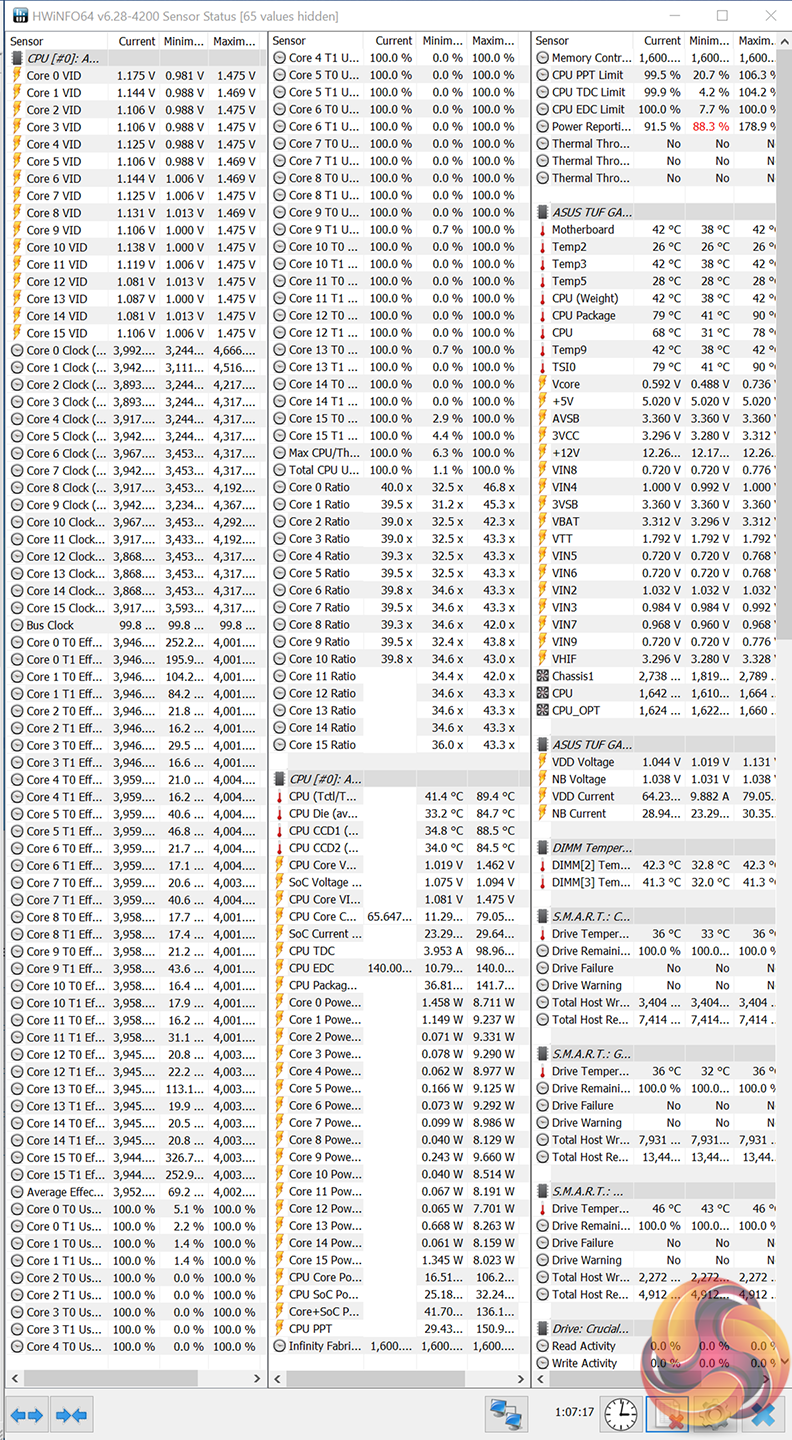This screenshot has width=792, height=1440.
Task: Click the 1:07:17 elapsed time readout
Action: click(x=574, y=1414)
